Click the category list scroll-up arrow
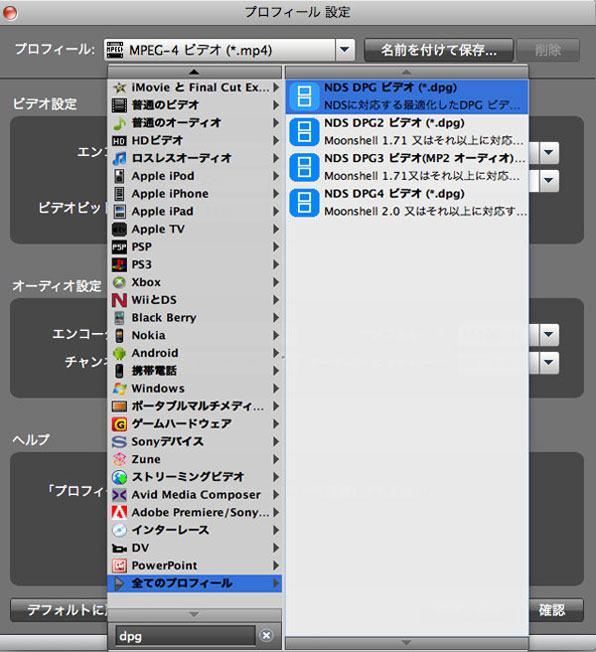The image size is (596, 652). [194, 72]
